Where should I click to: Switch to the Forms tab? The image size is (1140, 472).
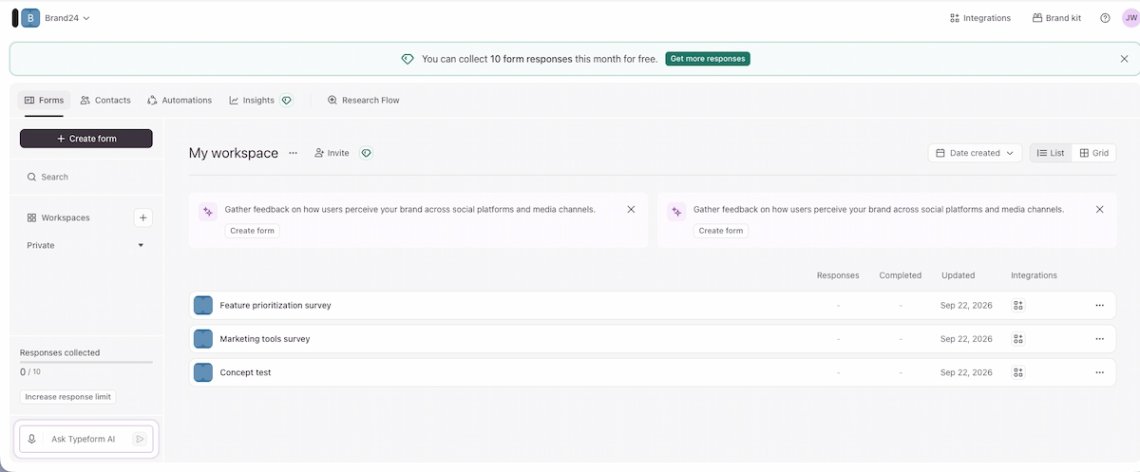point(44,100)
